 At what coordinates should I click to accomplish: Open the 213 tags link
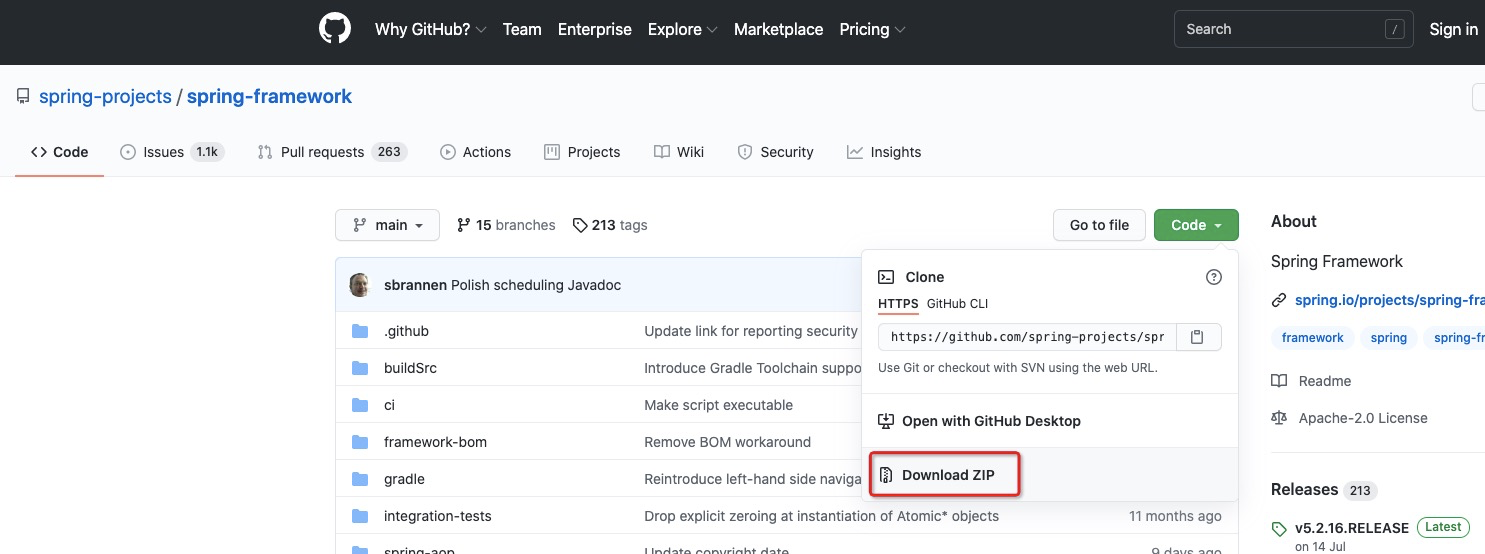pyautogui.click(x=610, y=225)
